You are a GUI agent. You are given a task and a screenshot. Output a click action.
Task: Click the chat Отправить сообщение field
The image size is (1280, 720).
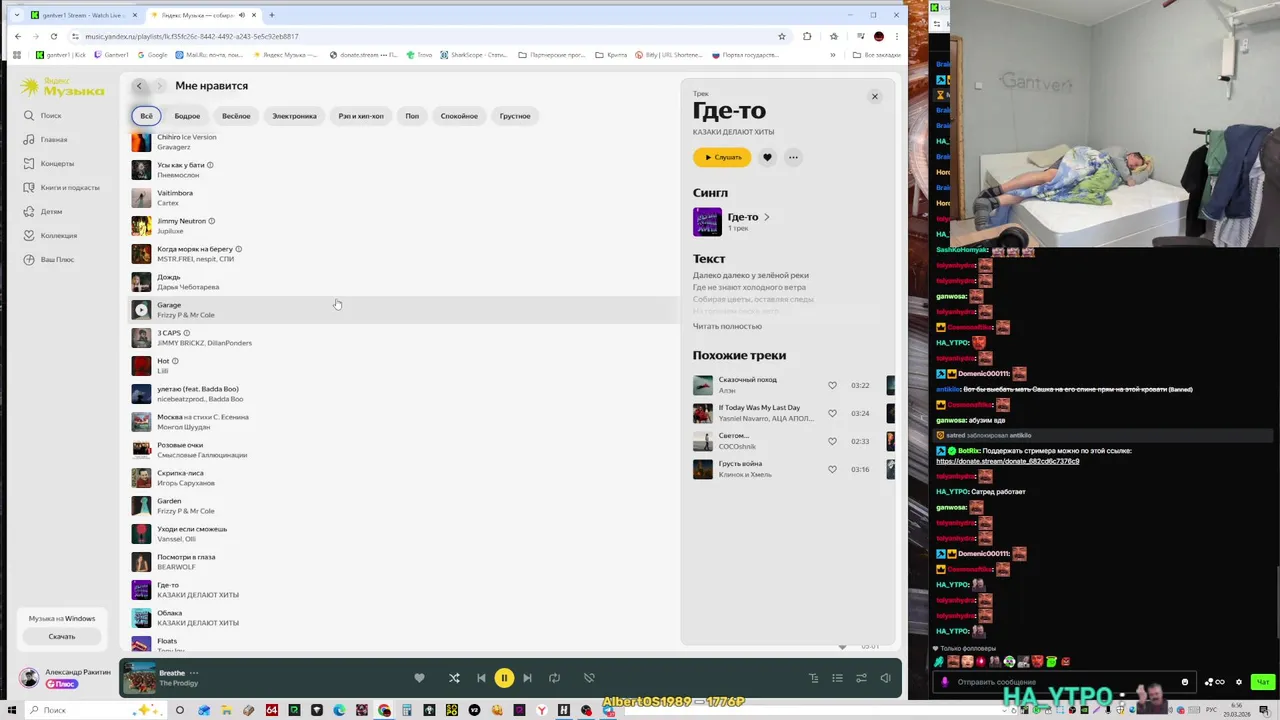[1065, 682]
